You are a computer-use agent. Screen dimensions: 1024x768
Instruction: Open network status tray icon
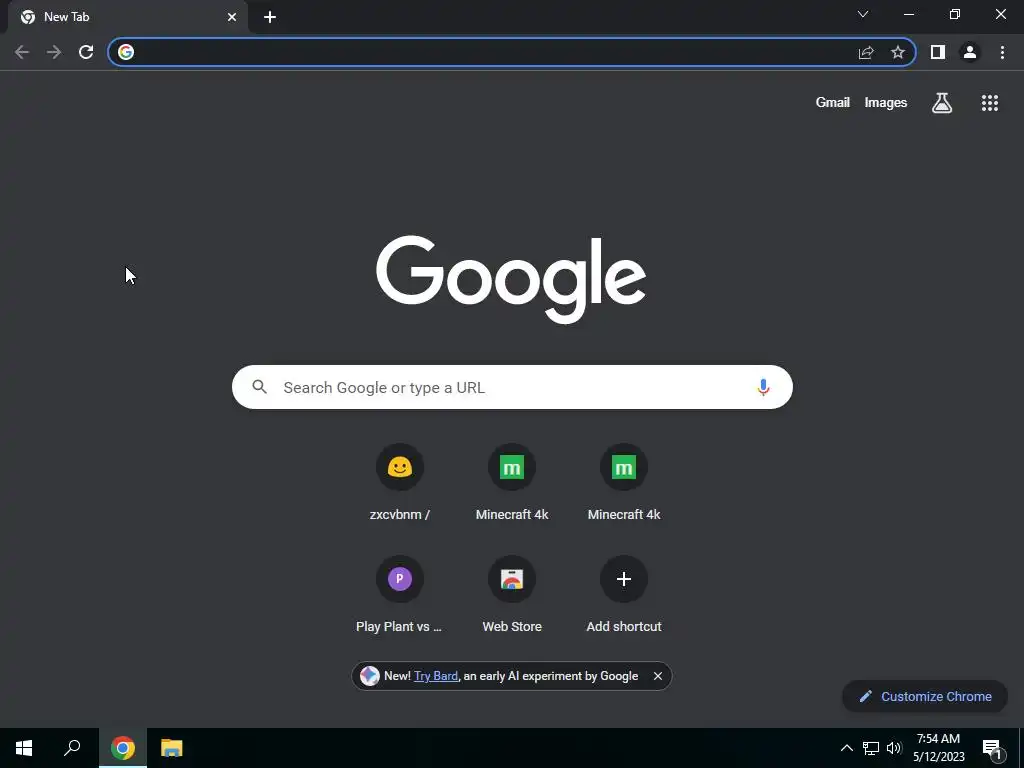point(871,748)
